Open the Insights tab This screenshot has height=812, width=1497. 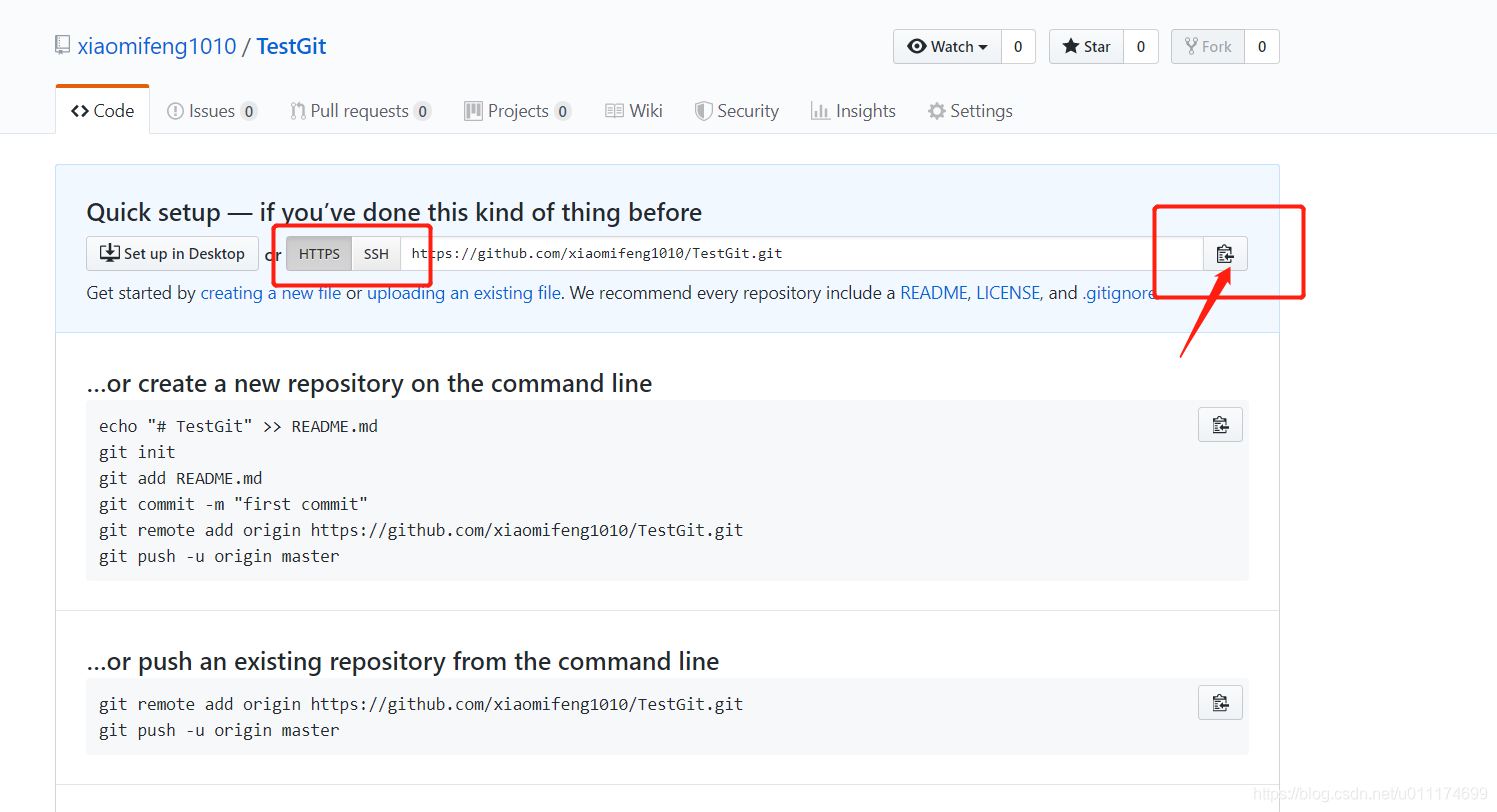coord(853,111)
